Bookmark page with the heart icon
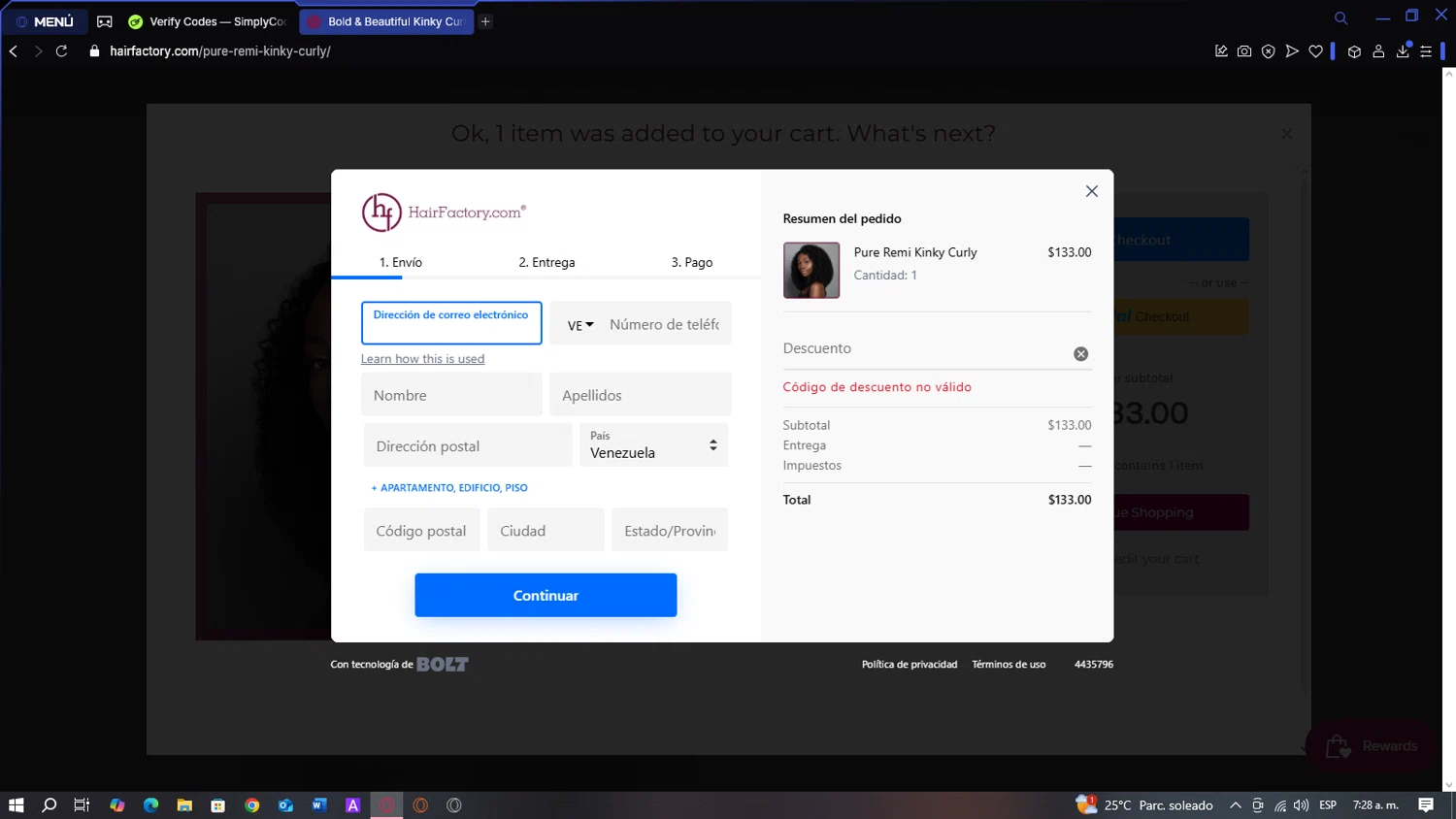The image size is (1456, 819). pos(1315,51)
